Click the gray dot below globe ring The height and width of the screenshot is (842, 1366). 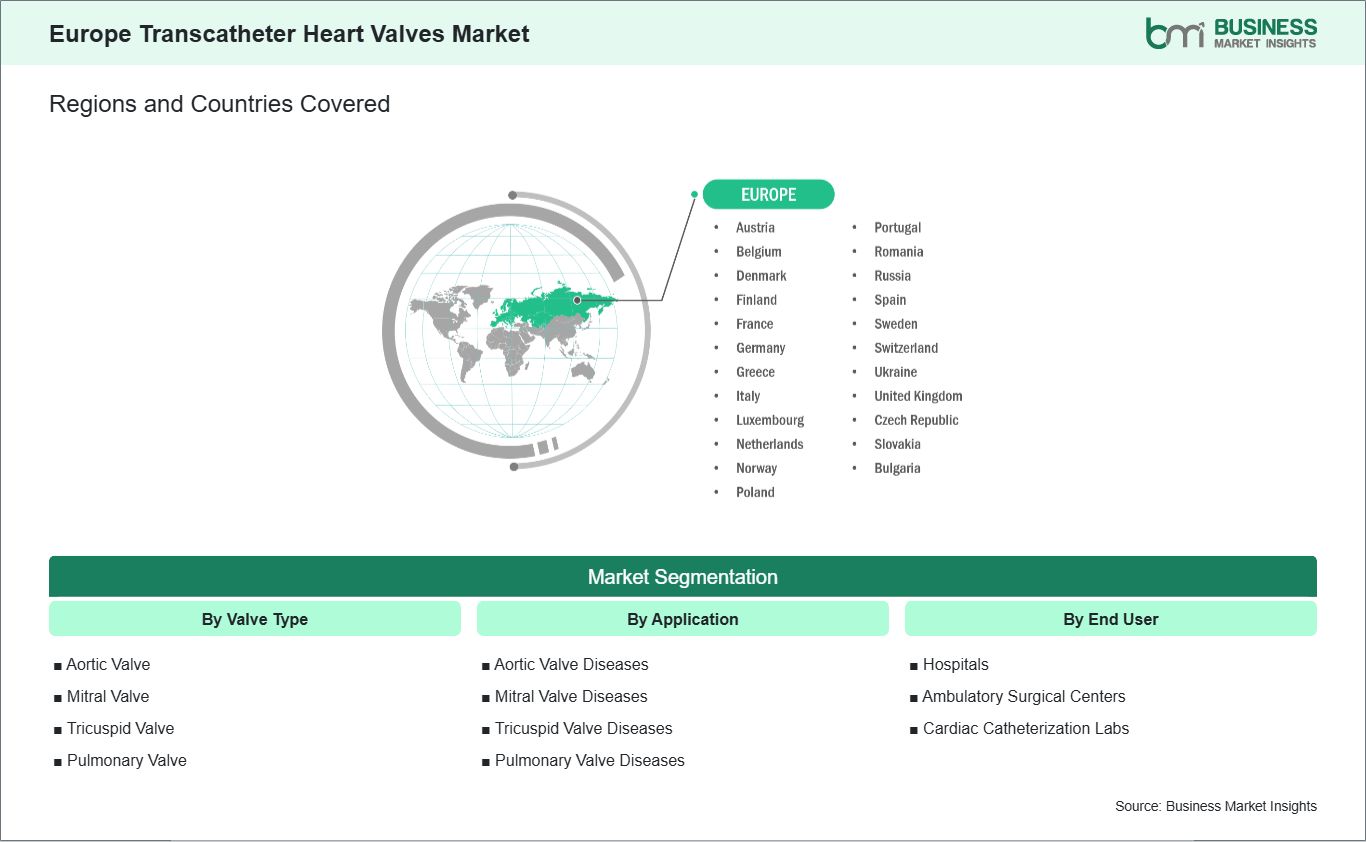(513, 466)
